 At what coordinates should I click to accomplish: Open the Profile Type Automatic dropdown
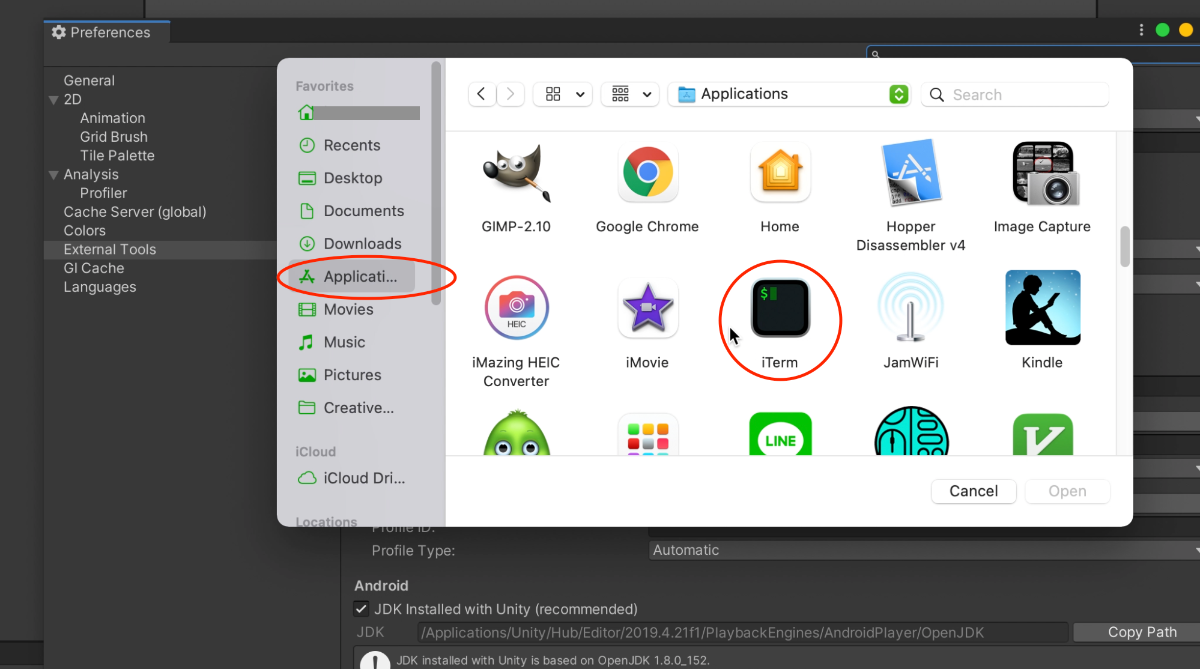tap(924, 550)
